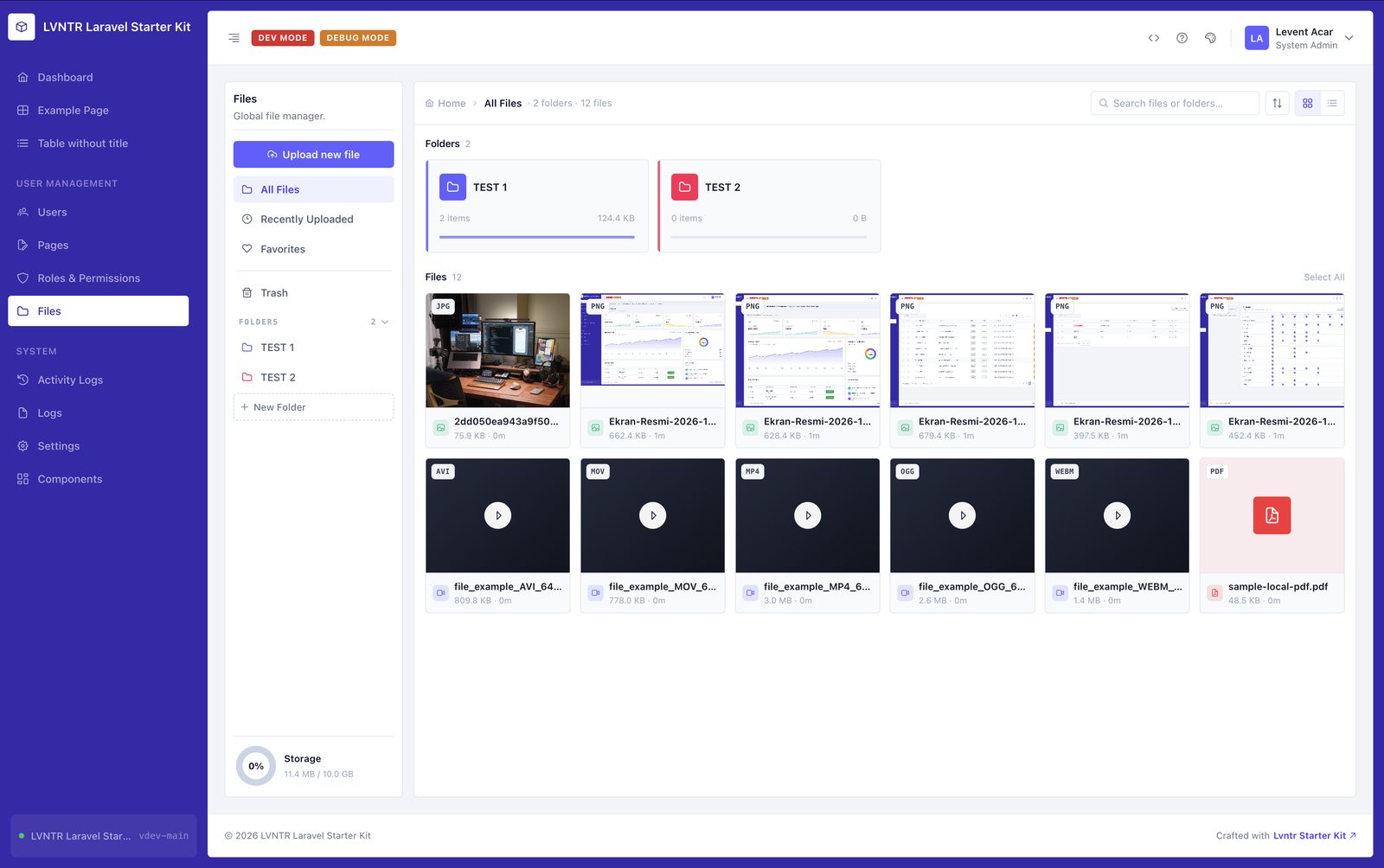Image resolution: width=1384 pixels, height=868 pixels.
Task: Open Dashboard from the sidebar
Action: (x=99, y=77)
